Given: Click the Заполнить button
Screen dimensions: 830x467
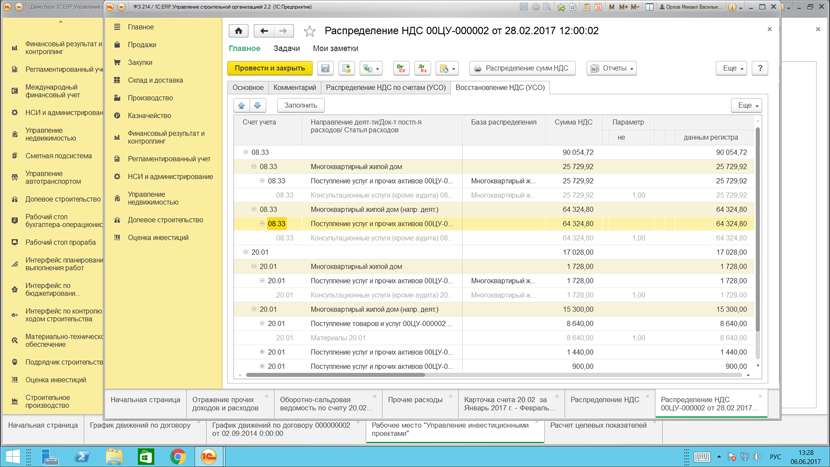Looking at the screenshot, I should coord(300,105).
